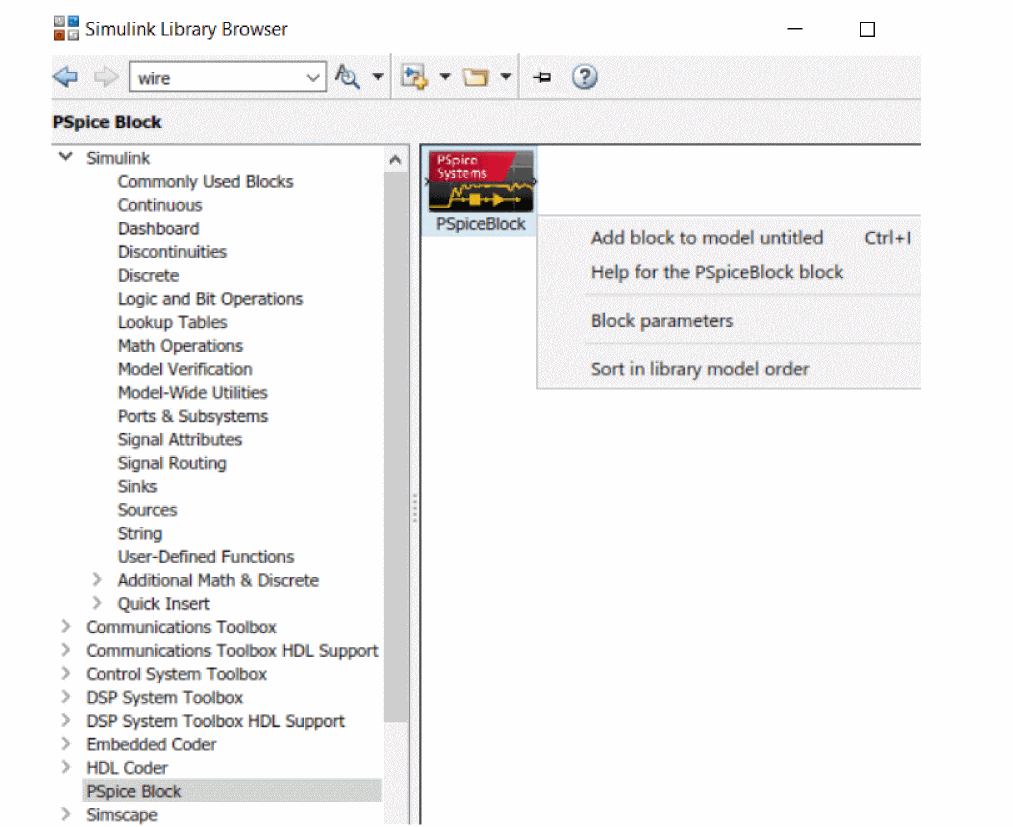The width and height of the screenshot is (1013, 827).
Task: Select the Math Operations library
Action: 180,346
